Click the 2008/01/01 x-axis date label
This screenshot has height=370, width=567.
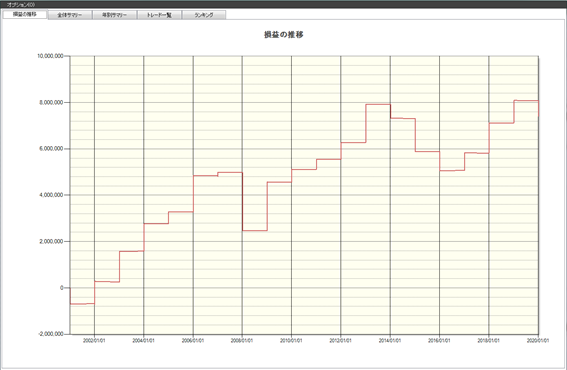(x=242, y=341)
